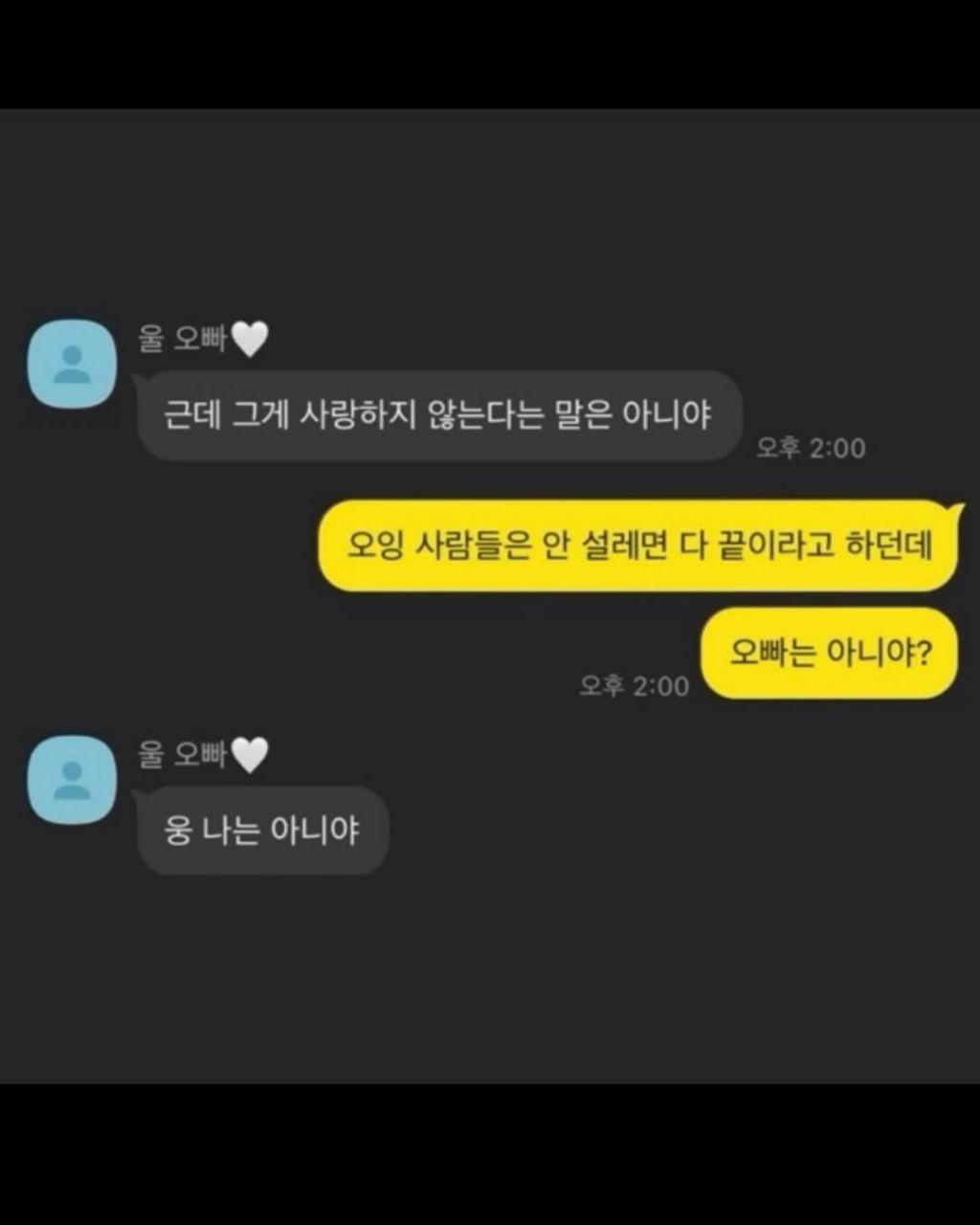Click the '오후 2:00' timestamp beside the gray bubble
The image size is (980, 1225).
click(x=811, y=448)
